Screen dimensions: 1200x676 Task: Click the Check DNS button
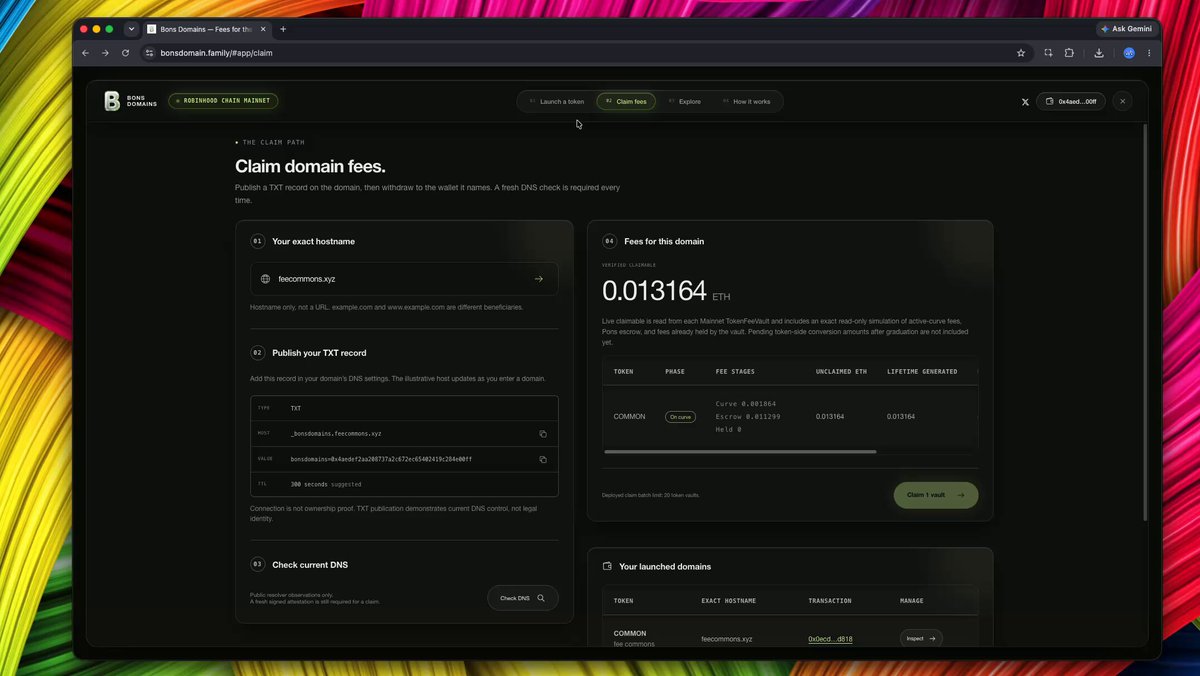(x=523, y=598)
